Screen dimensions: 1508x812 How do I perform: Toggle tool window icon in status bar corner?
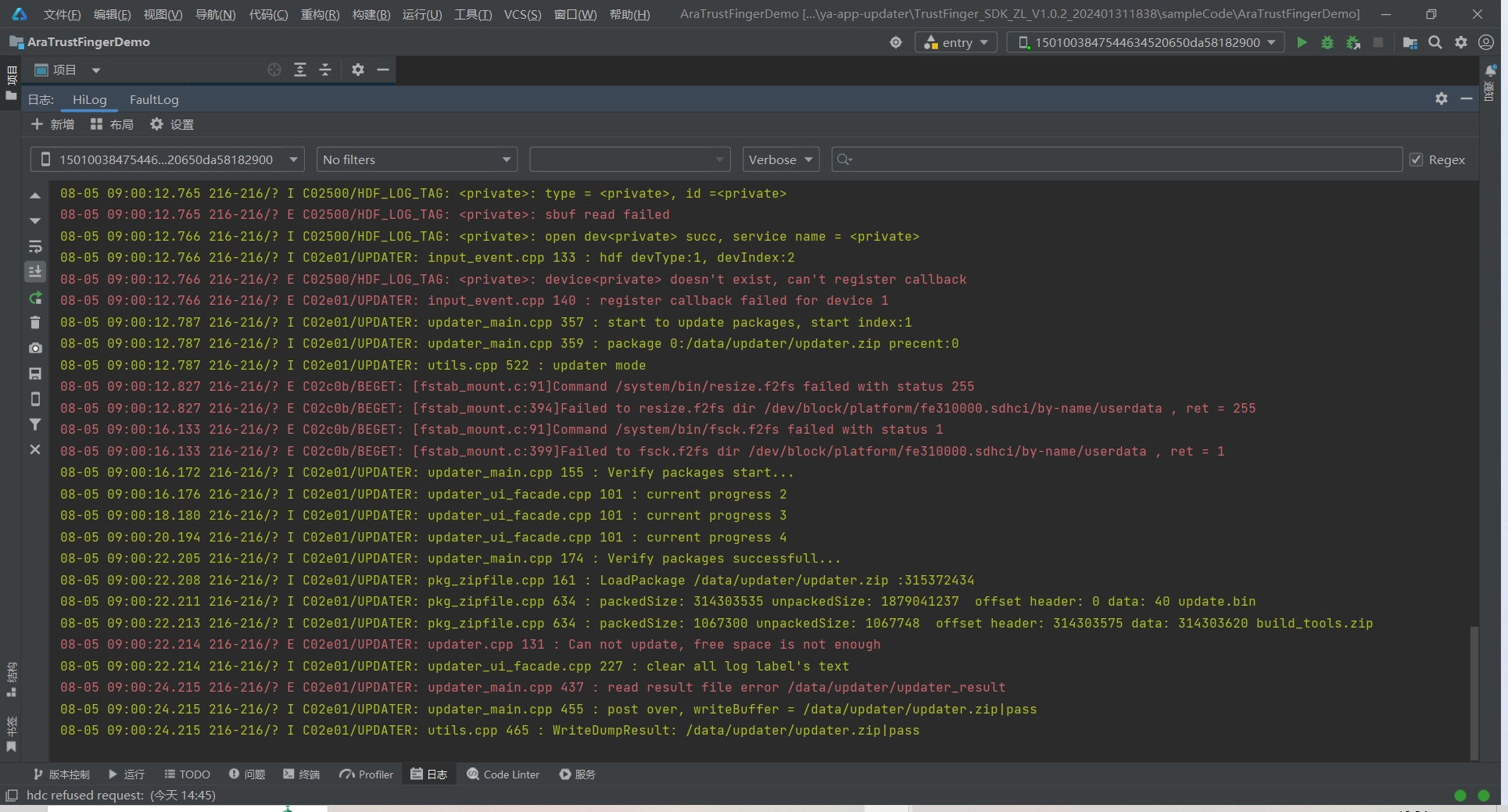point(11,795)
